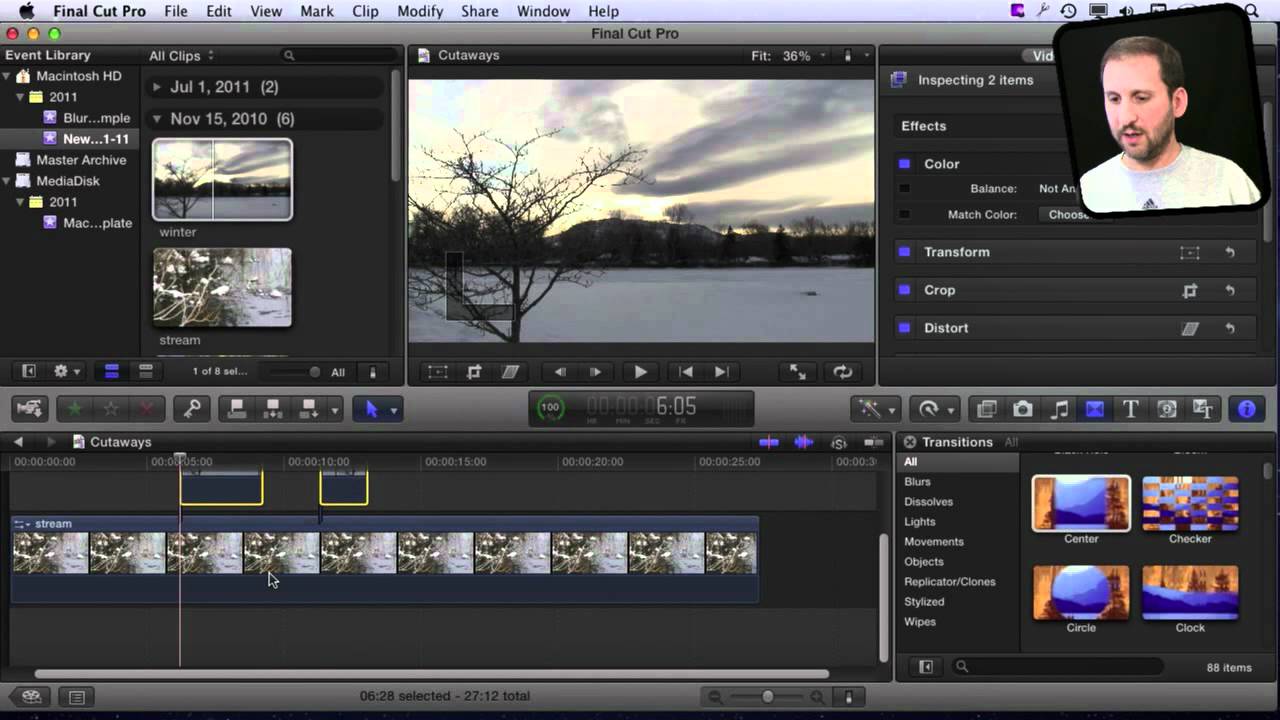Viewport: 1280px width, 720px height.
Task: Choose the Crop tool below the viewer
Action: coord(474,372)
